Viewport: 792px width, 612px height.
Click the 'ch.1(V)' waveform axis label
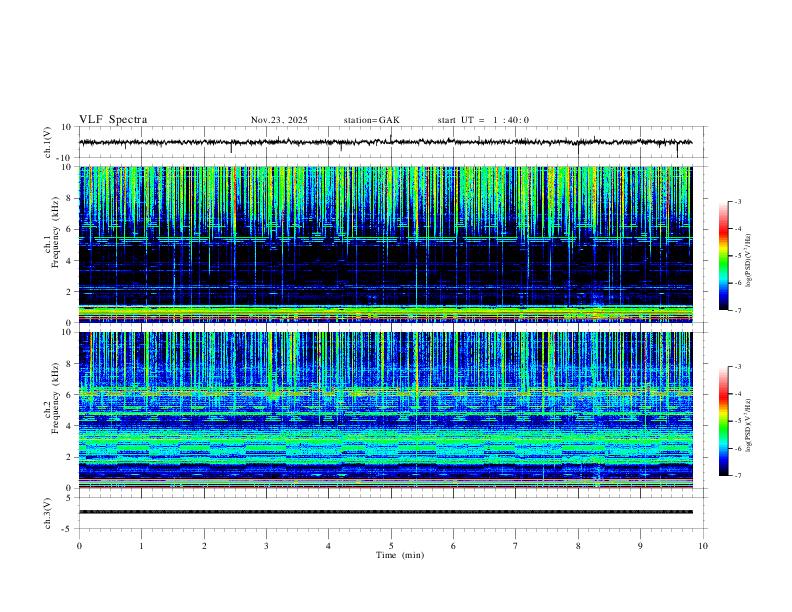pos(48,142)
